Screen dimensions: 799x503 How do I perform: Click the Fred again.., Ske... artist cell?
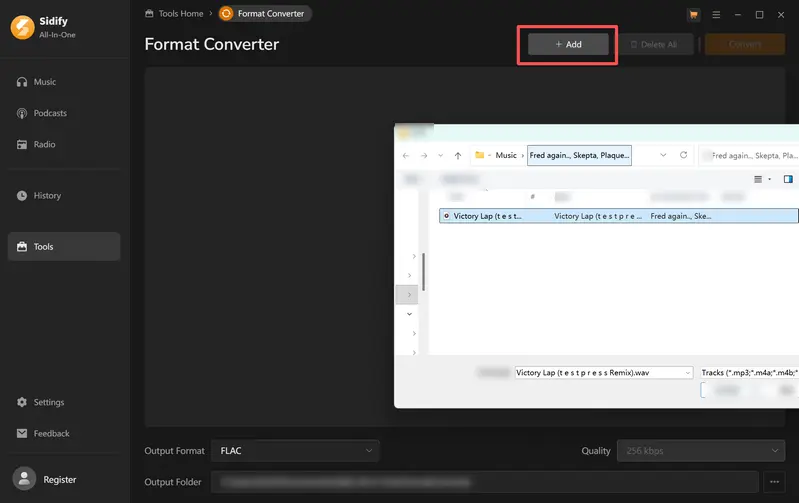(681, 216)
